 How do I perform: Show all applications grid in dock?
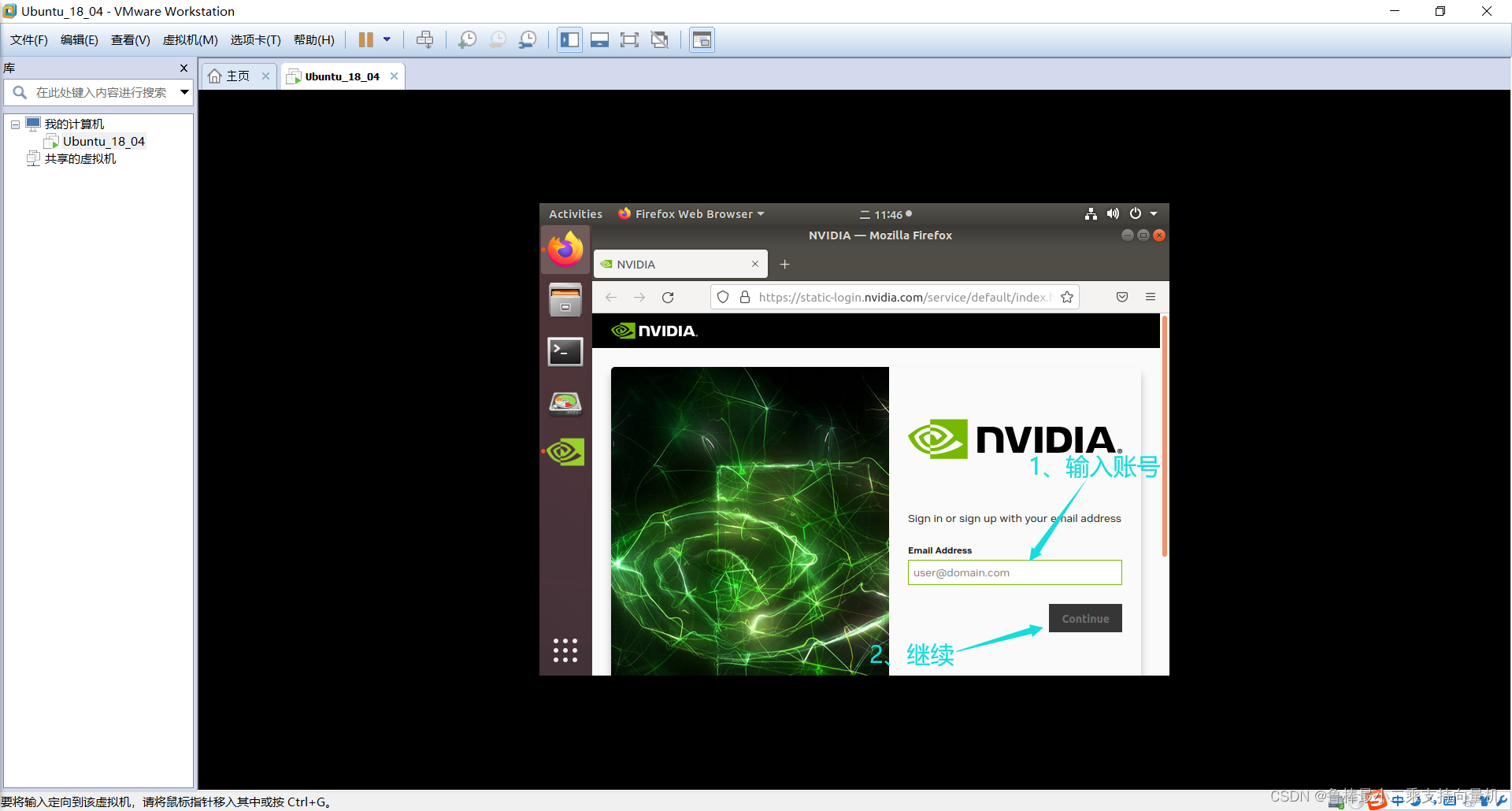[x=565, y=650]
